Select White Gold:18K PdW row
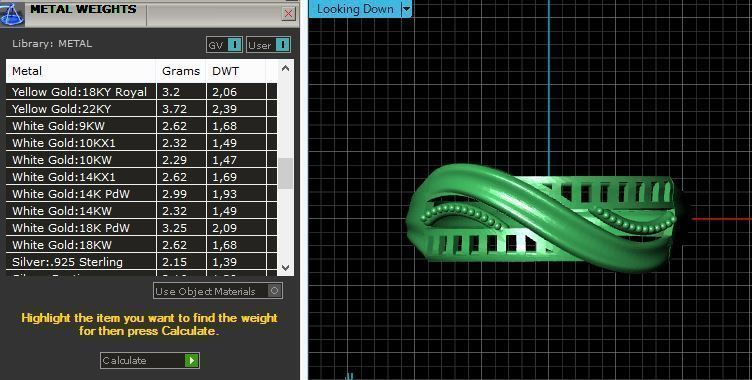The image size is (752, 380). 141,227
